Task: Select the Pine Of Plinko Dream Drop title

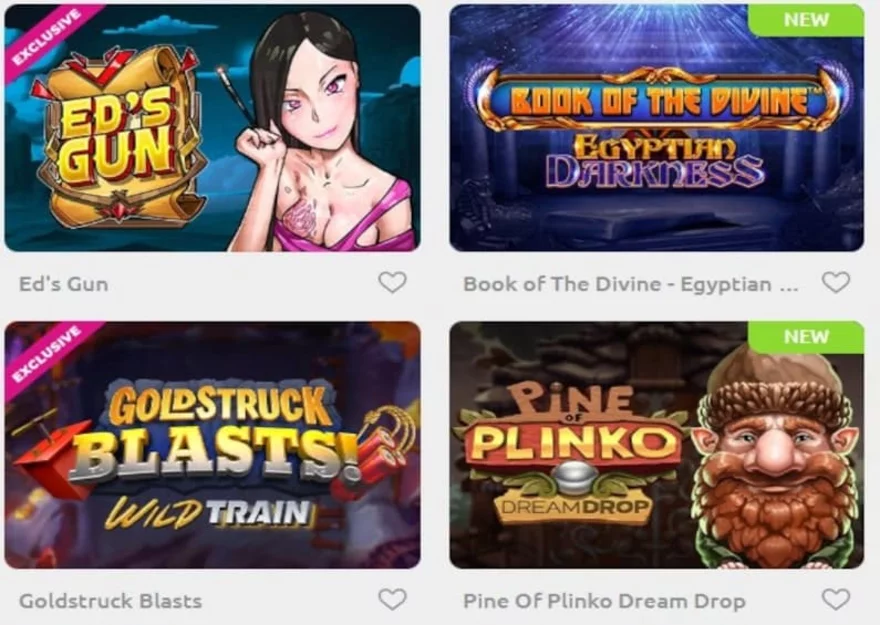Action: [x=604, y=601]
